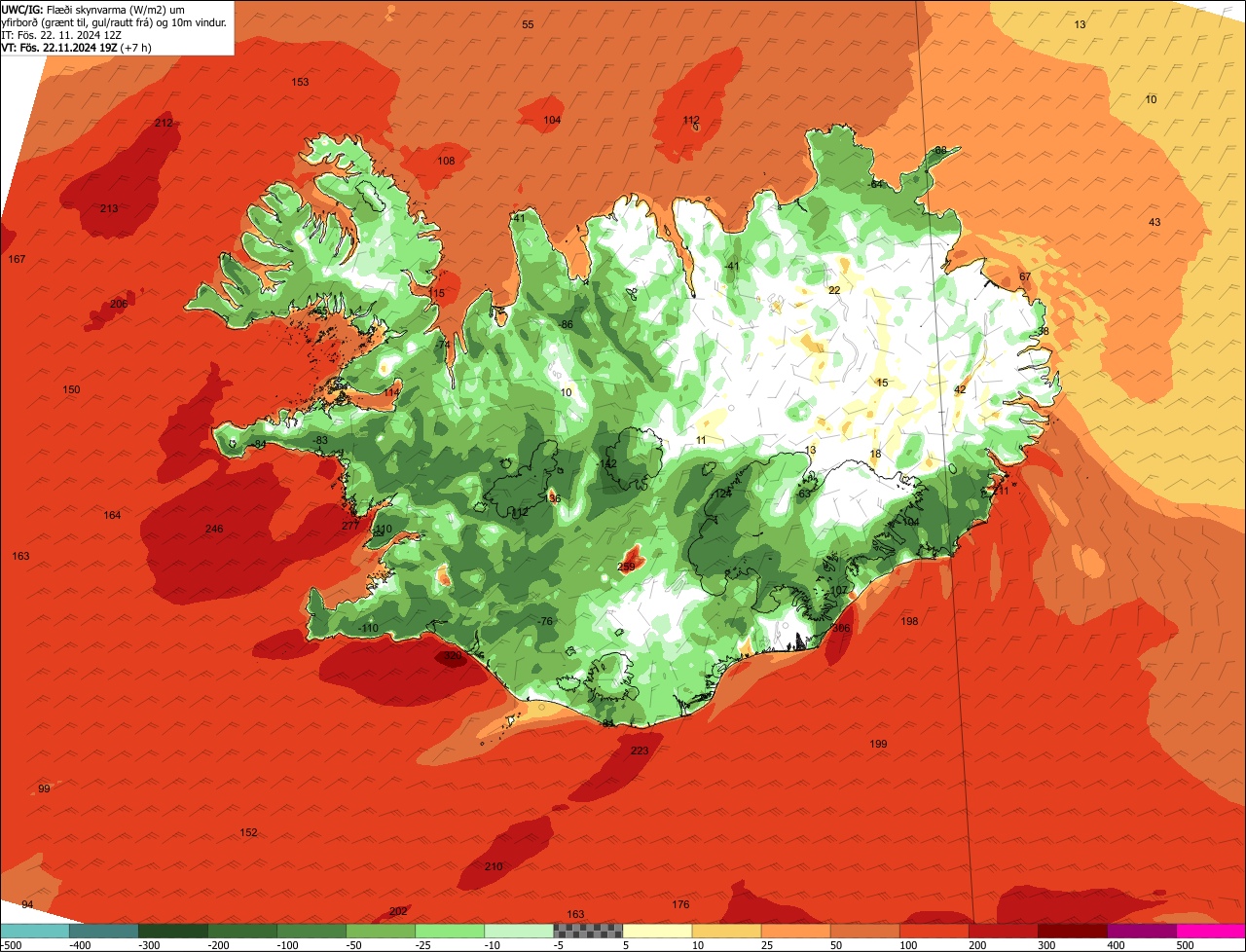
Task: Pick the orange 50 to 100 legend swatch
Action: [x=864, y=931]
